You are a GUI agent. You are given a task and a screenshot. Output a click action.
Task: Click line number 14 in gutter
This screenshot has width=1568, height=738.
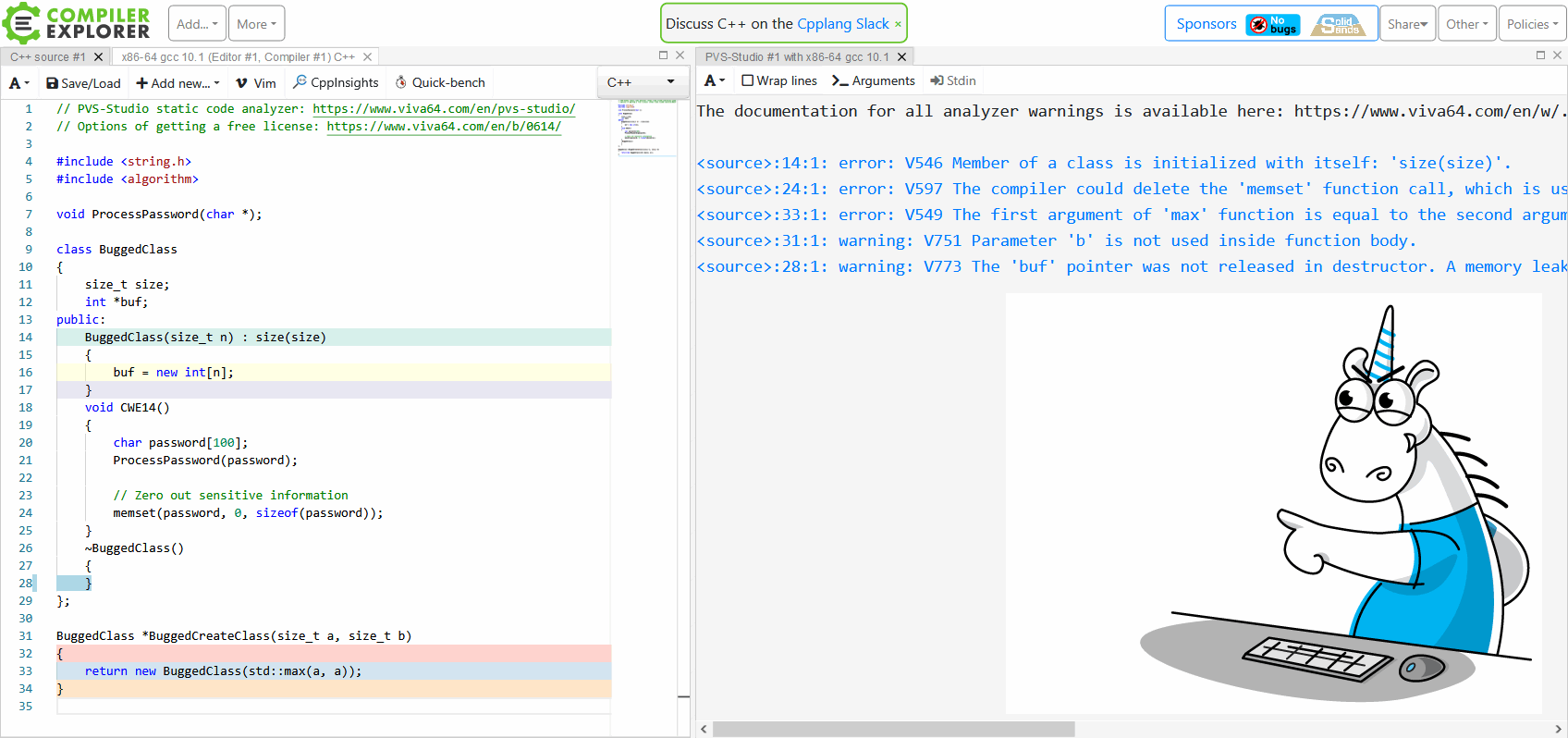(25, 338)
